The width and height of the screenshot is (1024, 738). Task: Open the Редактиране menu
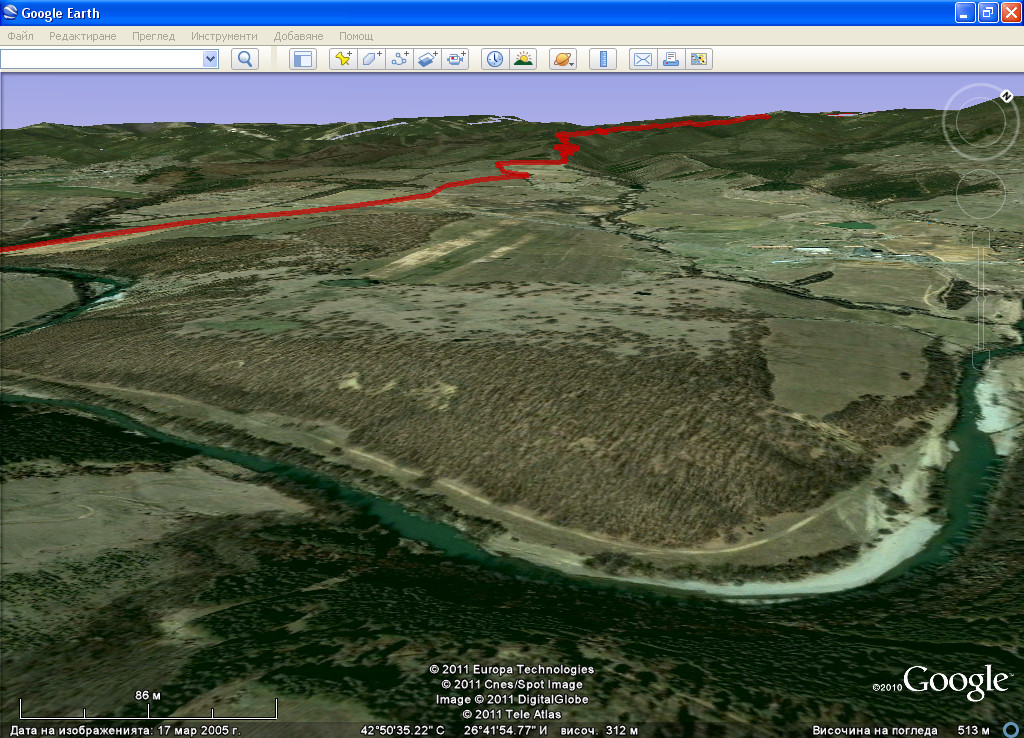click(83, 36)
